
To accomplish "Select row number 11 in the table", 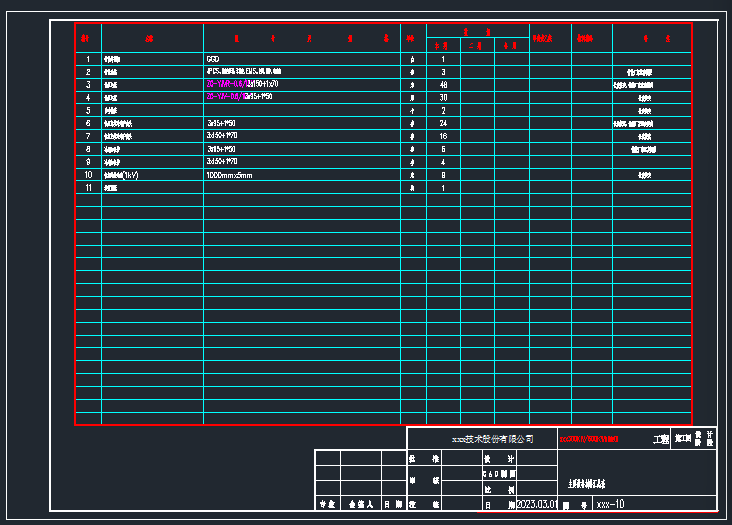I will coord(88,188).
